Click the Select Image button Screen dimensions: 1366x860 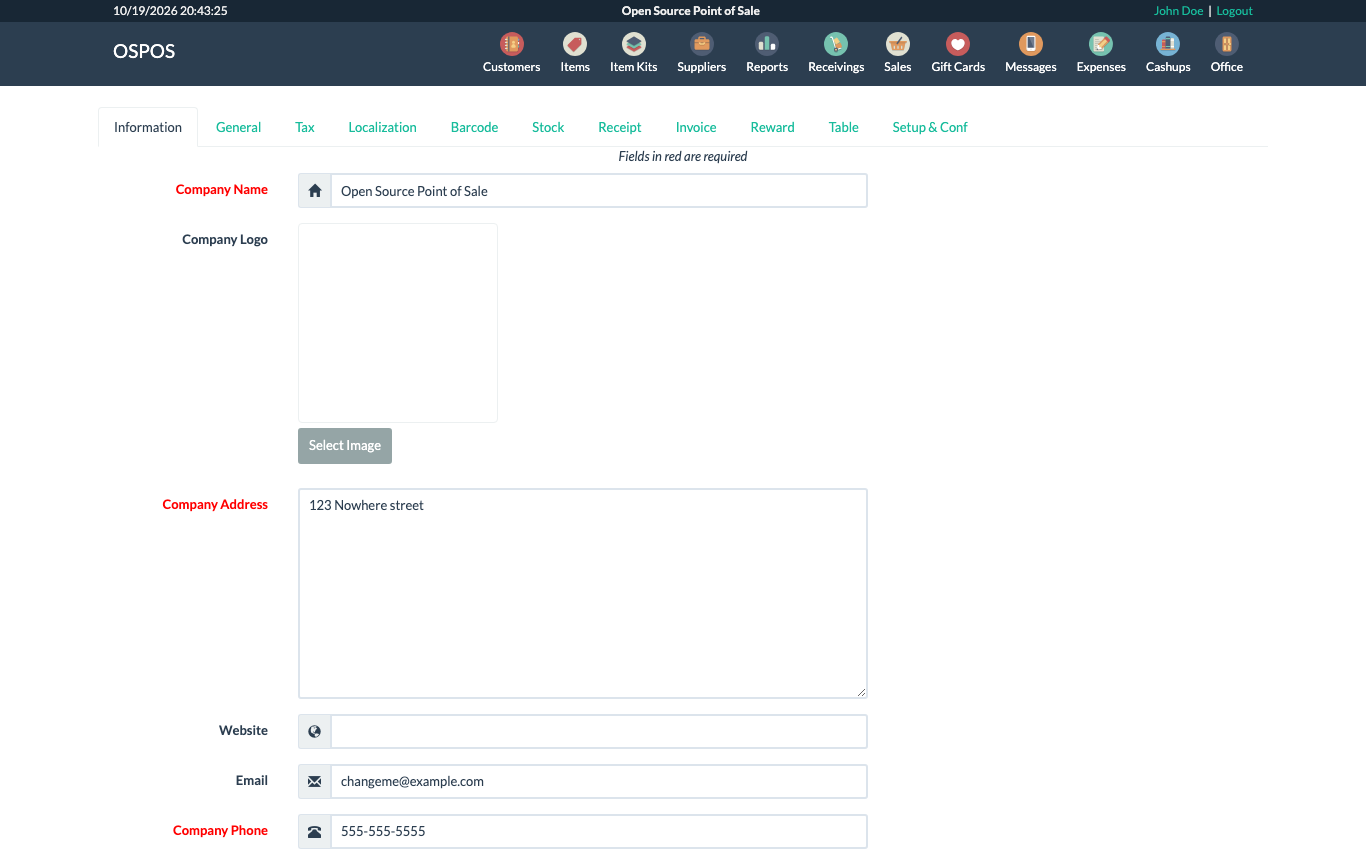click(x=345, y=446)
